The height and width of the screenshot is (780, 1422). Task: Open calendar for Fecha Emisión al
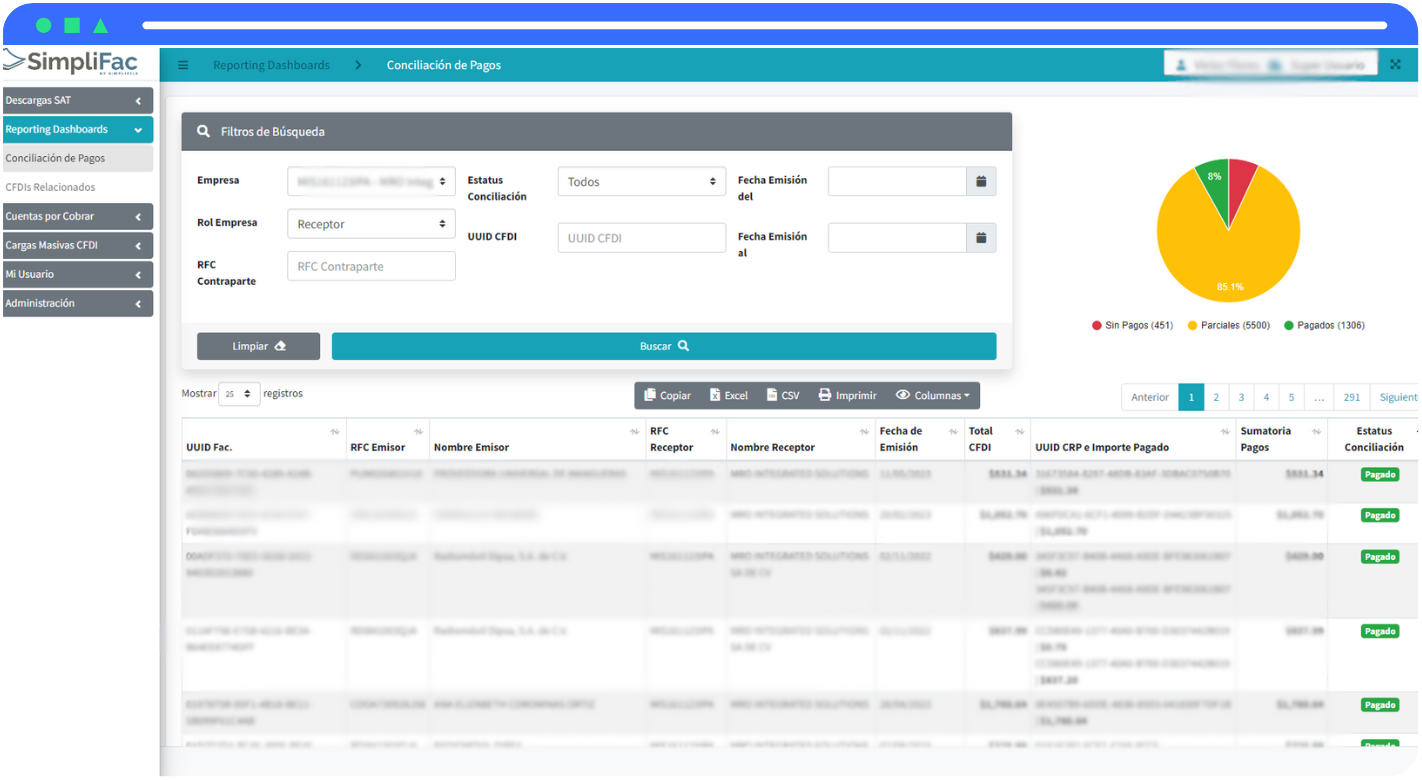[x=981, y=238]
